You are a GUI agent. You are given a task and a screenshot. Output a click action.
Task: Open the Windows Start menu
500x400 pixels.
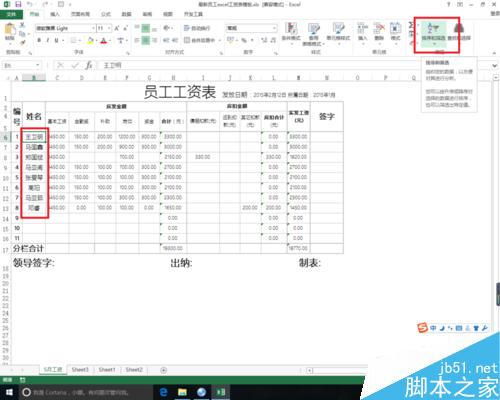click(9, 392)
